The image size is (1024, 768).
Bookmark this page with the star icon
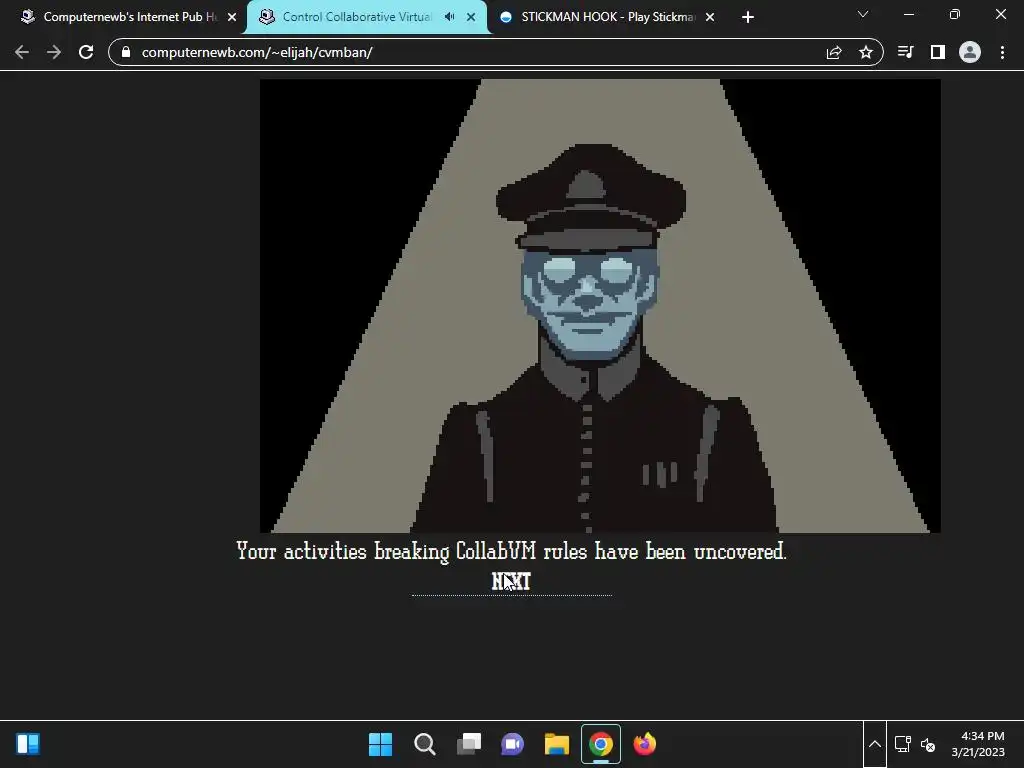(866, 52)
